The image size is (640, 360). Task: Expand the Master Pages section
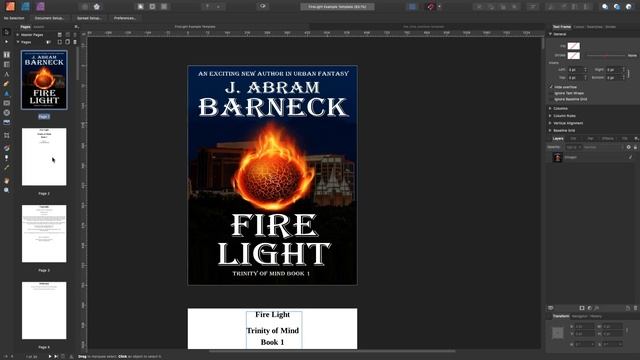click(18, 35)
